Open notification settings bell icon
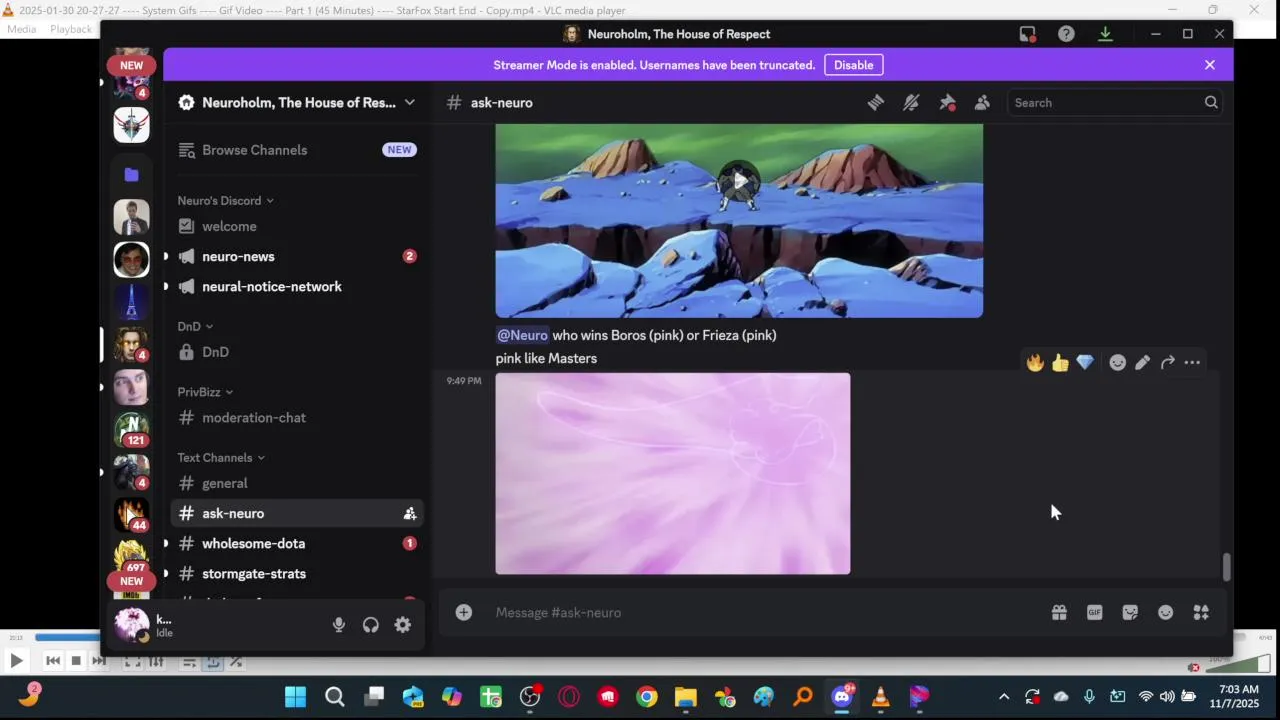Image resolution: width=1280 pixels, height=720 pixels. click(911, 102)
